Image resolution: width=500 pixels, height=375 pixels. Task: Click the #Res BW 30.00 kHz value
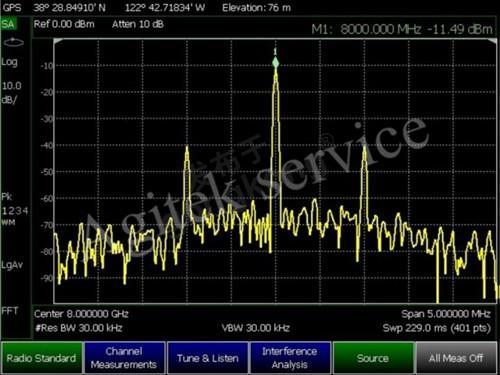tap(79, 328)
